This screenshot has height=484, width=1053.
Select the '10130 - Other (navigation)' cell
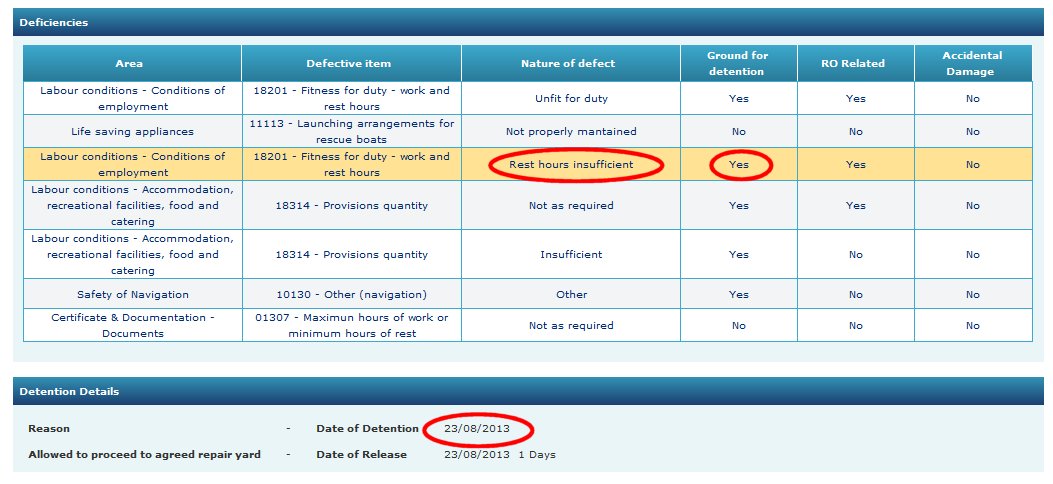pyautogui.click(x=352, y=294)
